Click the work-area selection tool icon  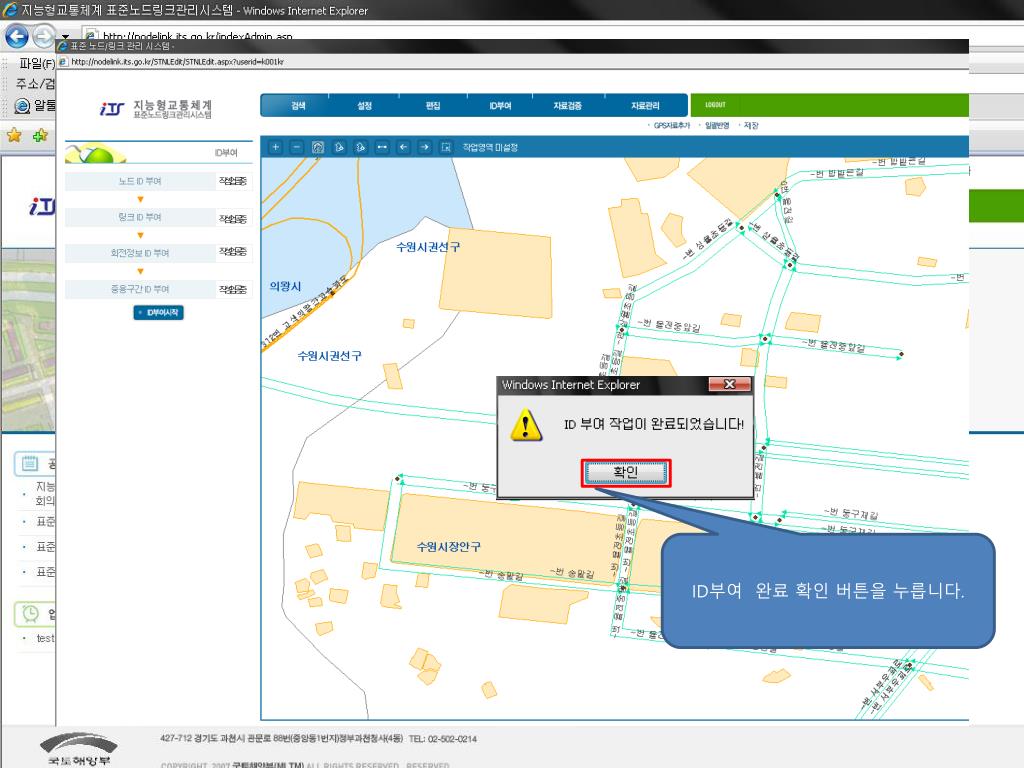tap(446, 147)
